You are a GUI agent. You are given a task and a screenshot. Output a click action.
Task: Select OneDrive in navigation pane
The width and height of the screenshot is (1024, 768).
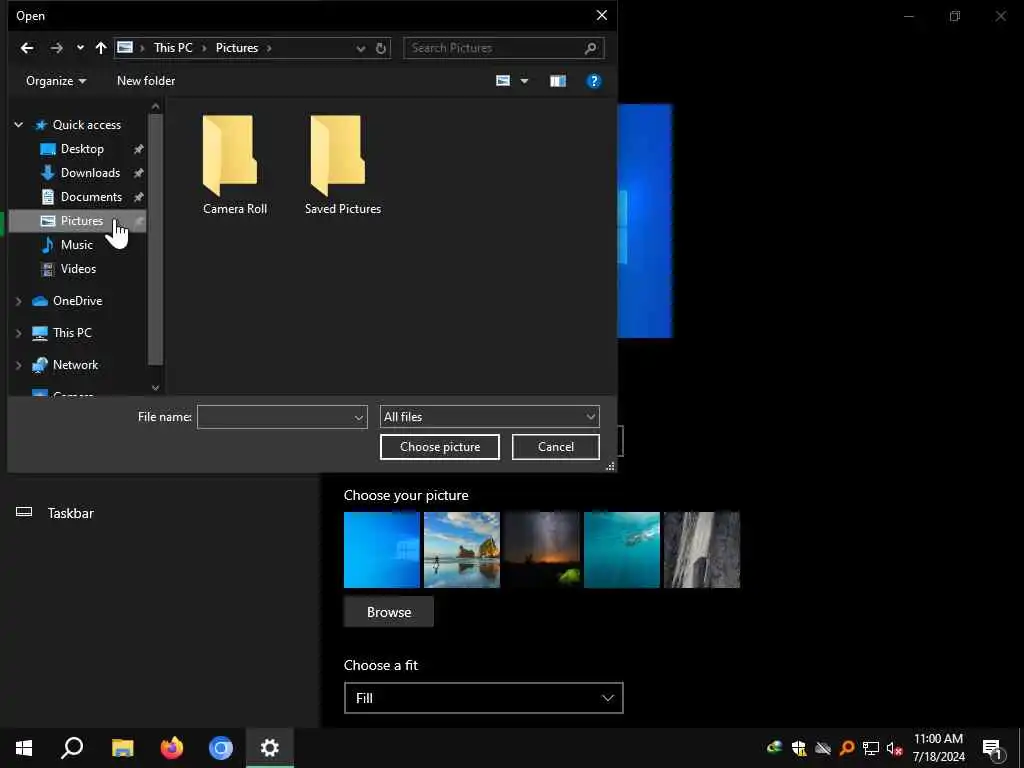pyautogui.click(x=77, y=301)
